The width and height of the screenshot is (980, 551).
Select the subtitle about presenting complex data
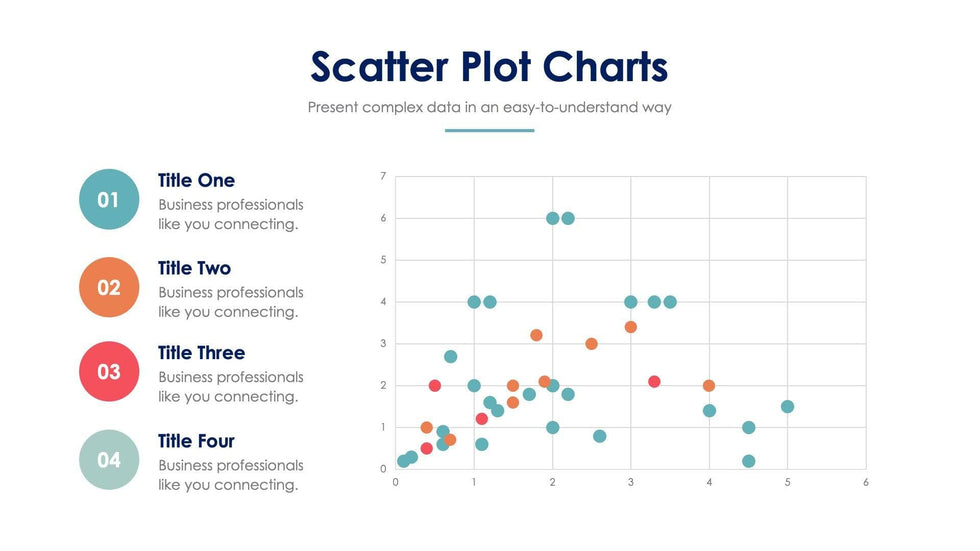coord(489,107)
